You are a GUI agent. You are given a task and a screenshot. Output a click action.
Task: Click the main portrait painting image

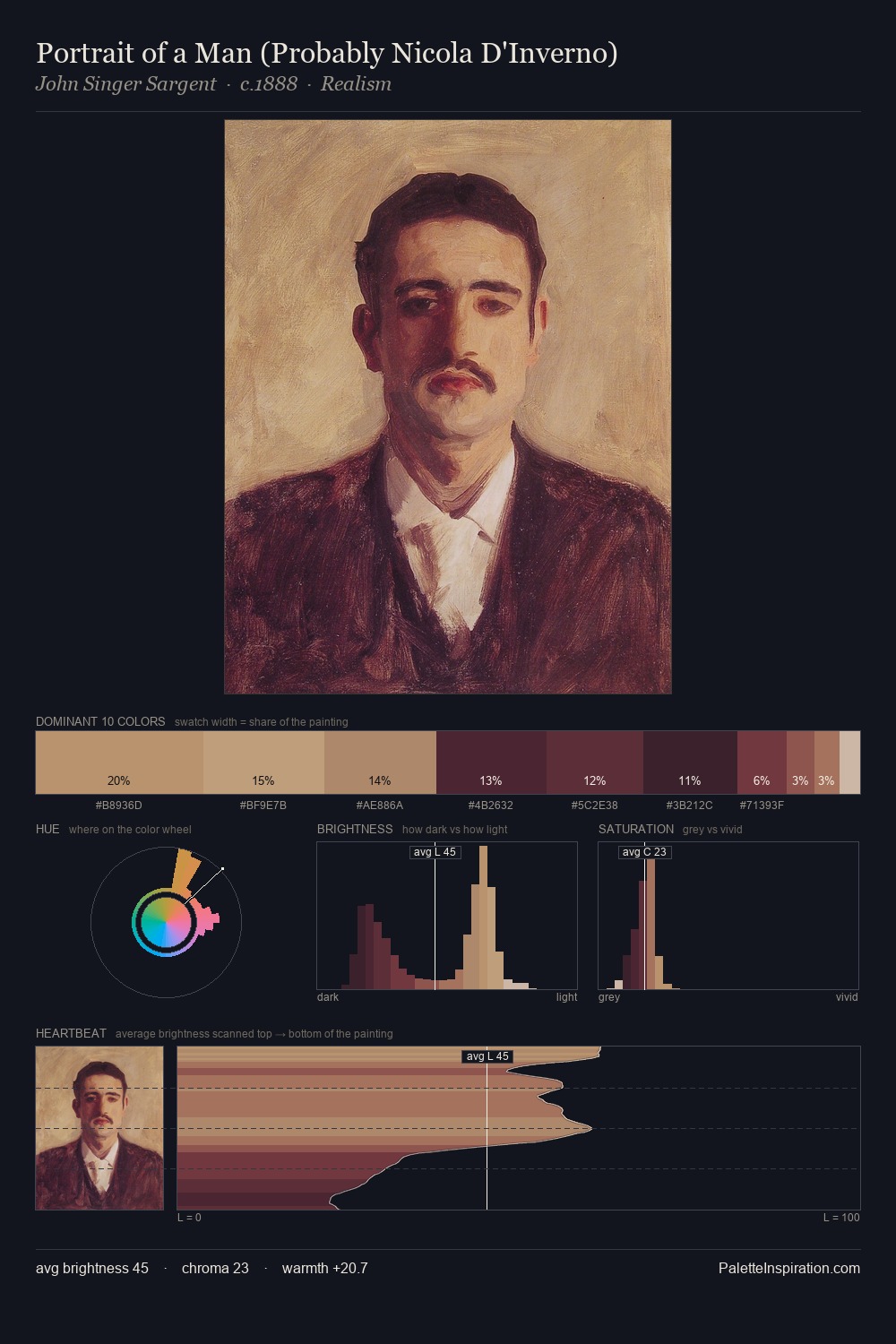tap(448, 407)
